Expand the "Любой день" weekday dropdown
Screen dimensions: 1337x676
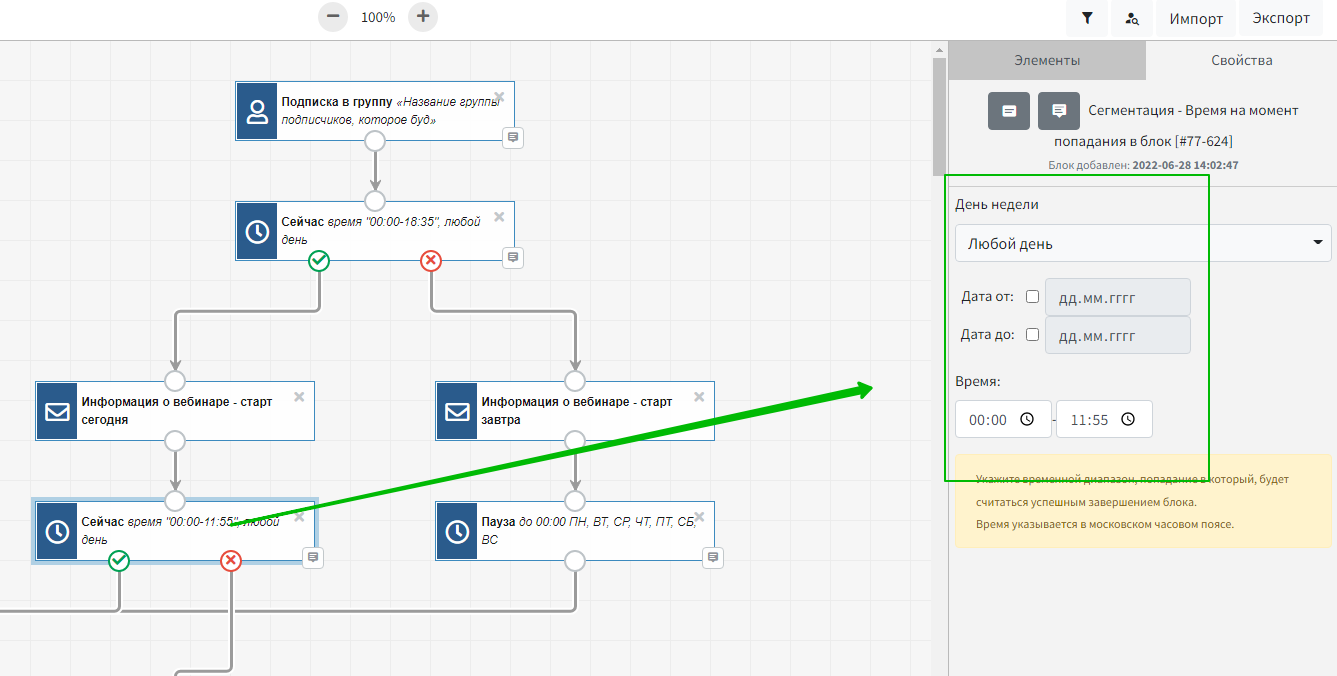[x=1142, y=243]
